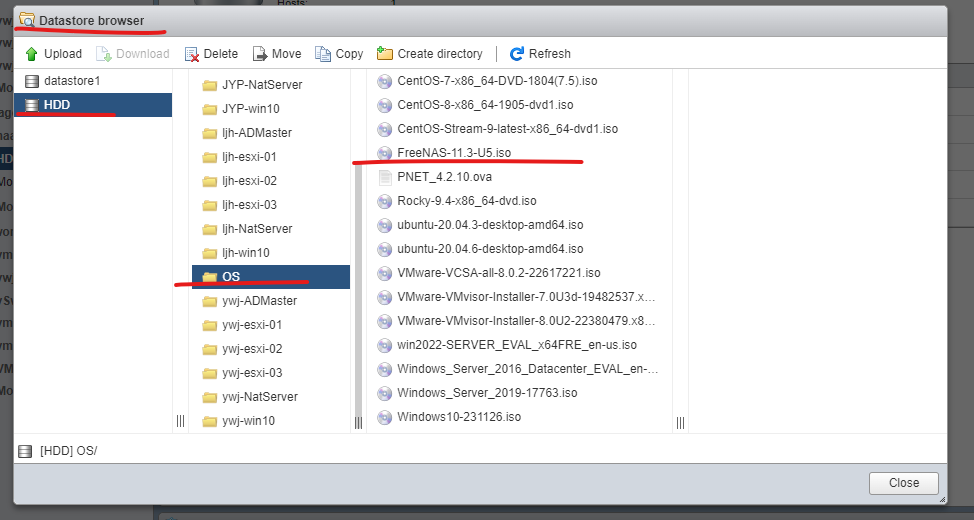Click the Datastore browser title icon
Screen dimensions: 974x520
27,20
